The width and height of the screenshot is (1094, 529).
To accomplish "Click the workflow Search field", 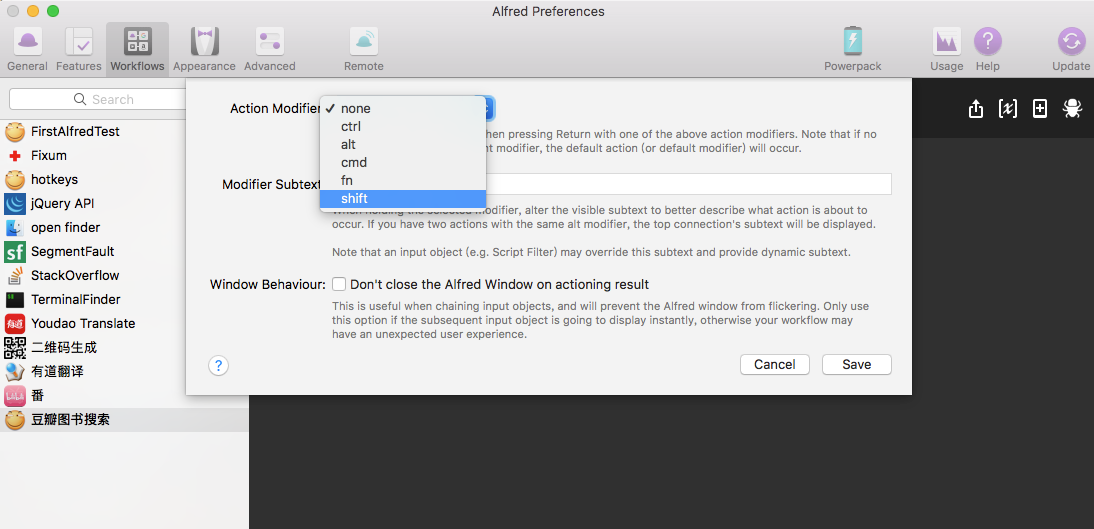I will (98, 99).
